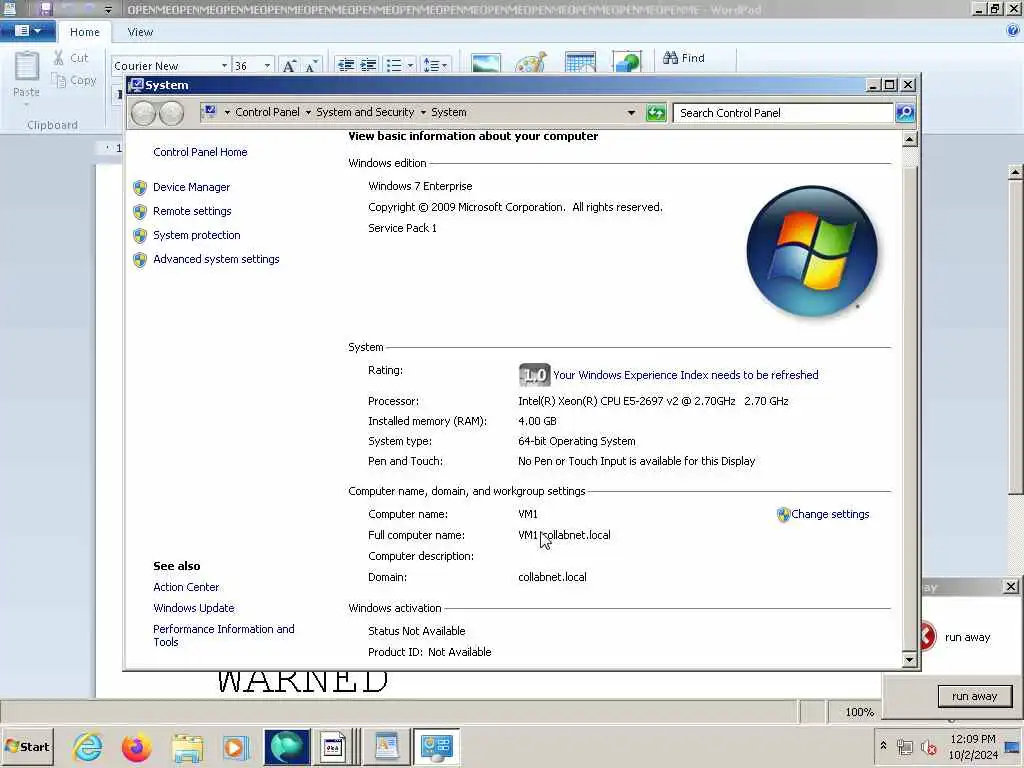Click the Windows Experience Index refresh link
Image resolution: width=1024 pixels, height=768 pixels.
click(x=686, y=375)
